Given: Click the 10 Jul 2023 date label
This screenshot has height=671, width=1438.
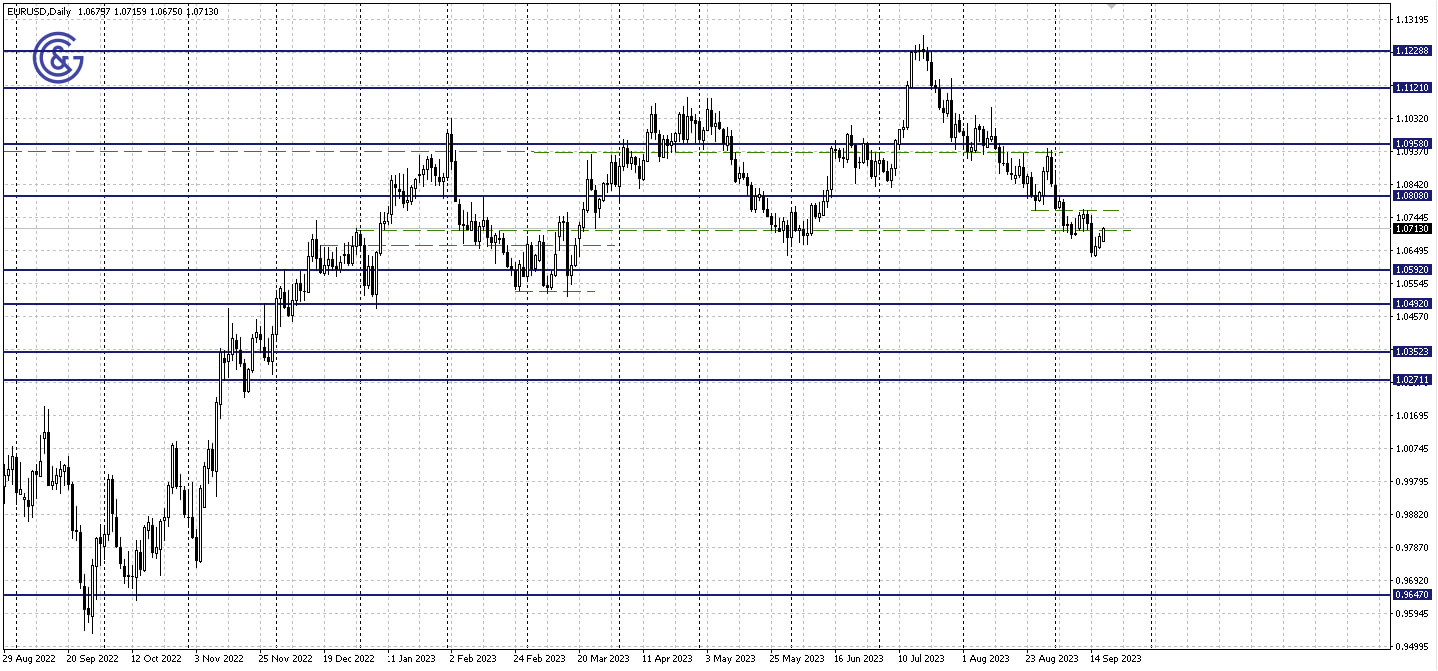Looking at the screenshot, I should point(920,659).
